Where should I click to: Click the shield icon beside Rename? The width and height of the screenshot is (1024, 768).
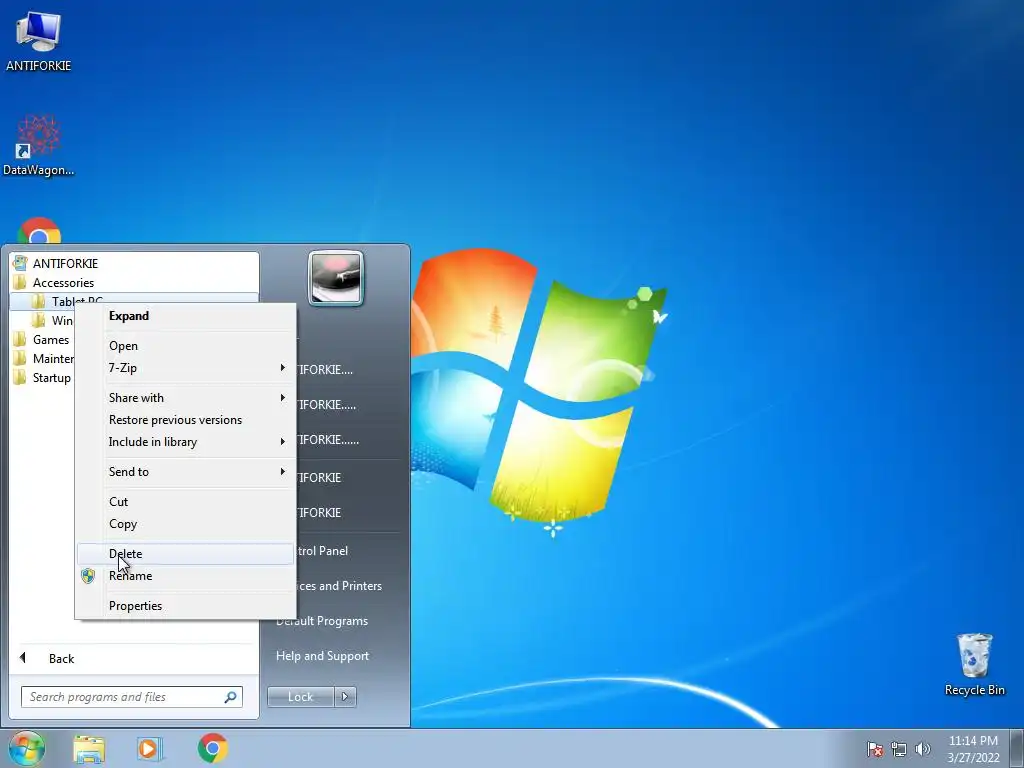pyautogui.click(x=88, y=575)
